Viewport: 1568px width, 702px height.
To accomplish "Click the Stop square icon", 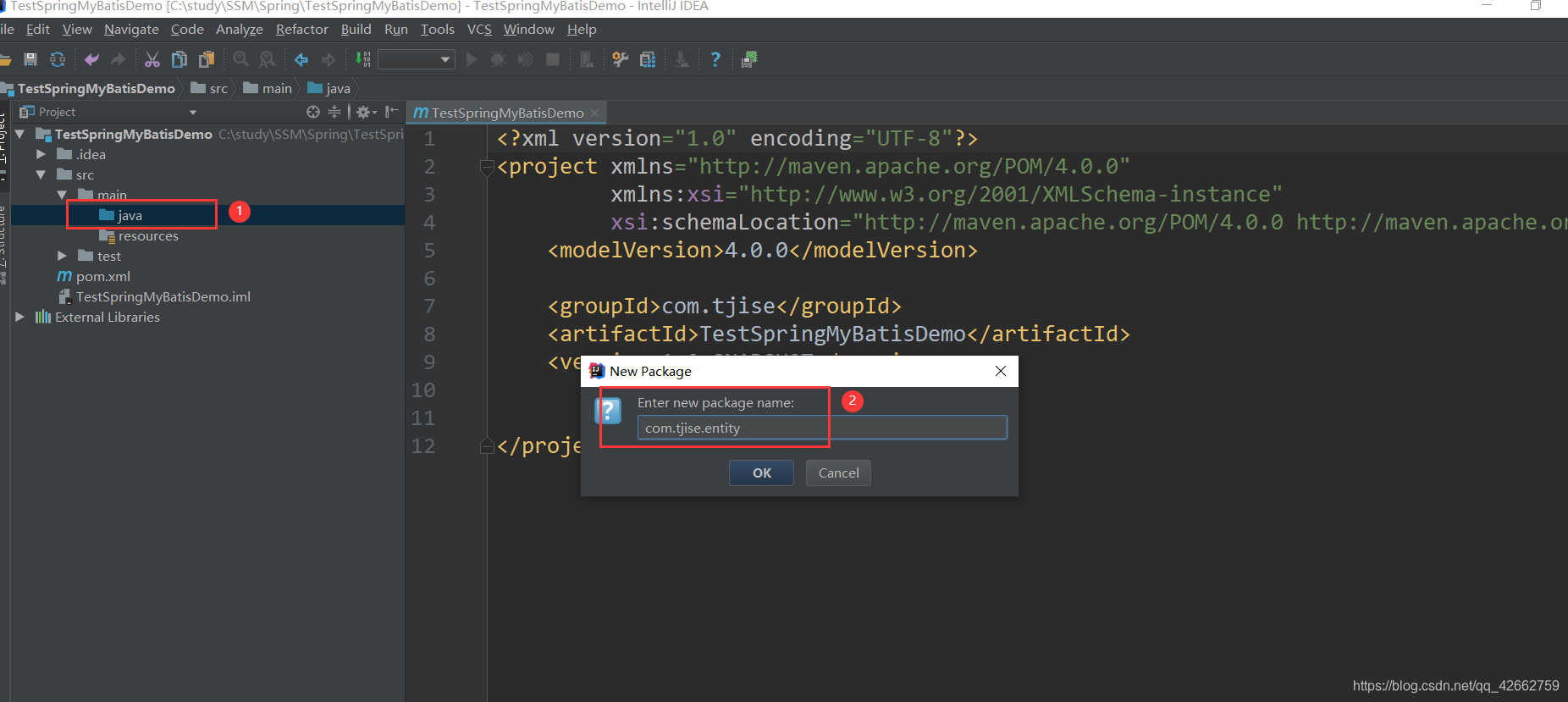I will tap(553, 59).
